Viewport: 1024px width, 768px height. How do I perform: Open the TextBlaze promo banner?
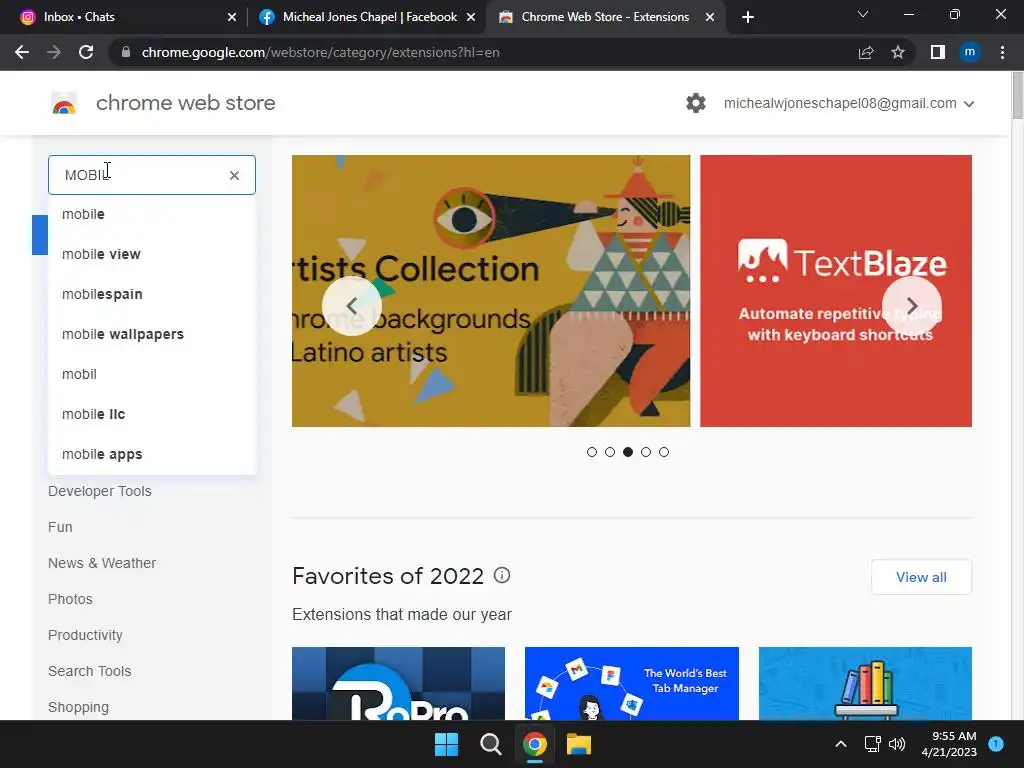click(x=836, y=291)
